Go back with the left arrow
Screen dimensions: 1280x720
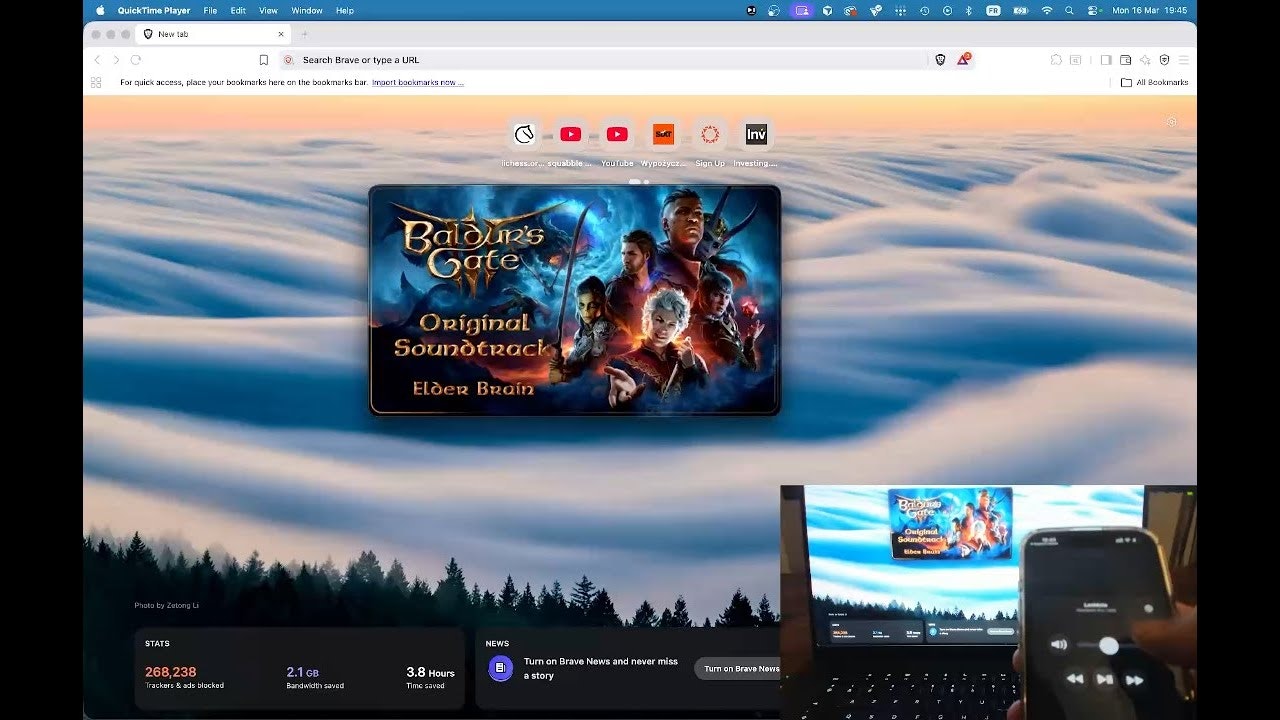coord(97,60)
